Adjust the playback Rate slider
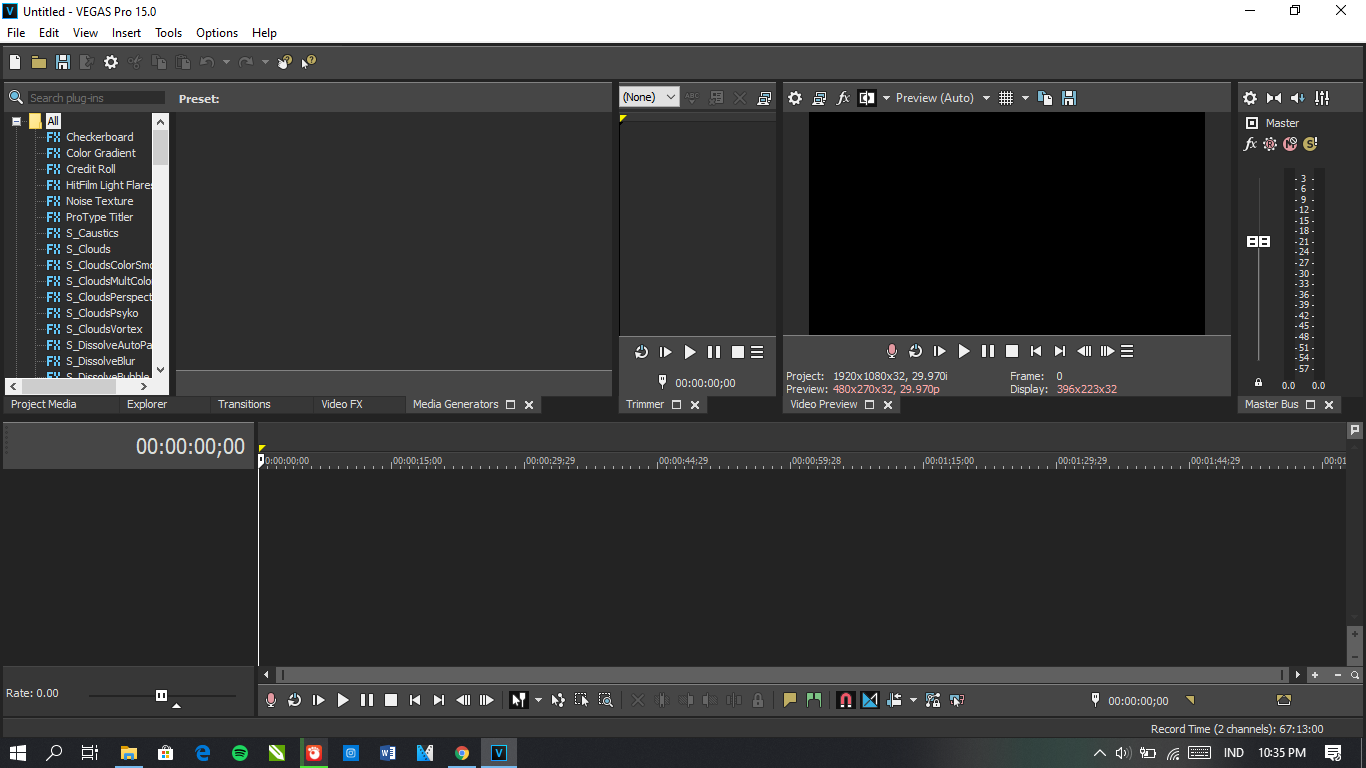The width and height of the screenshot is (1366, 768). [161, 695]
